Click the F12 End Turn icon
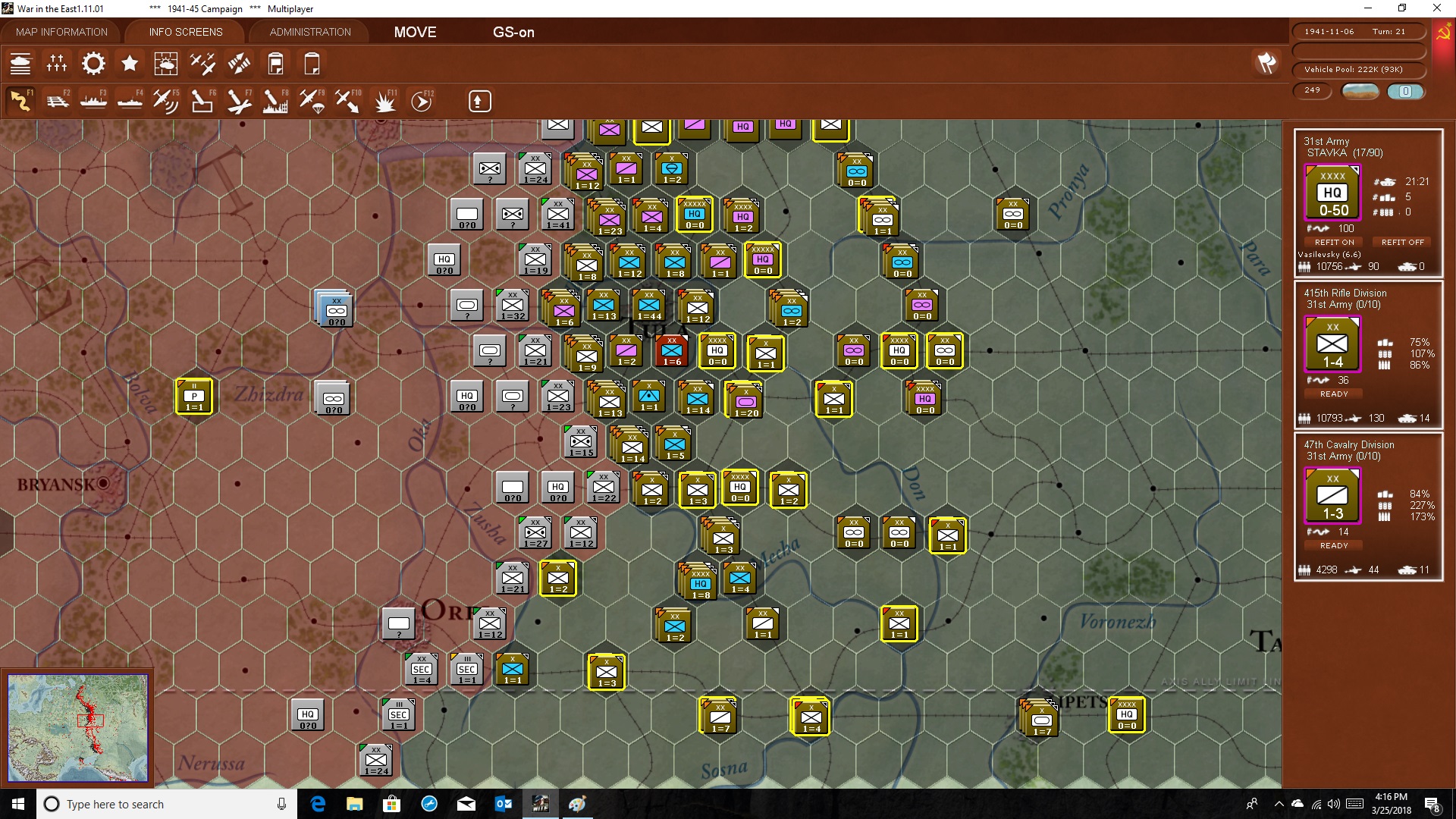Viewport: 1456px width, 819px height. 422,101
